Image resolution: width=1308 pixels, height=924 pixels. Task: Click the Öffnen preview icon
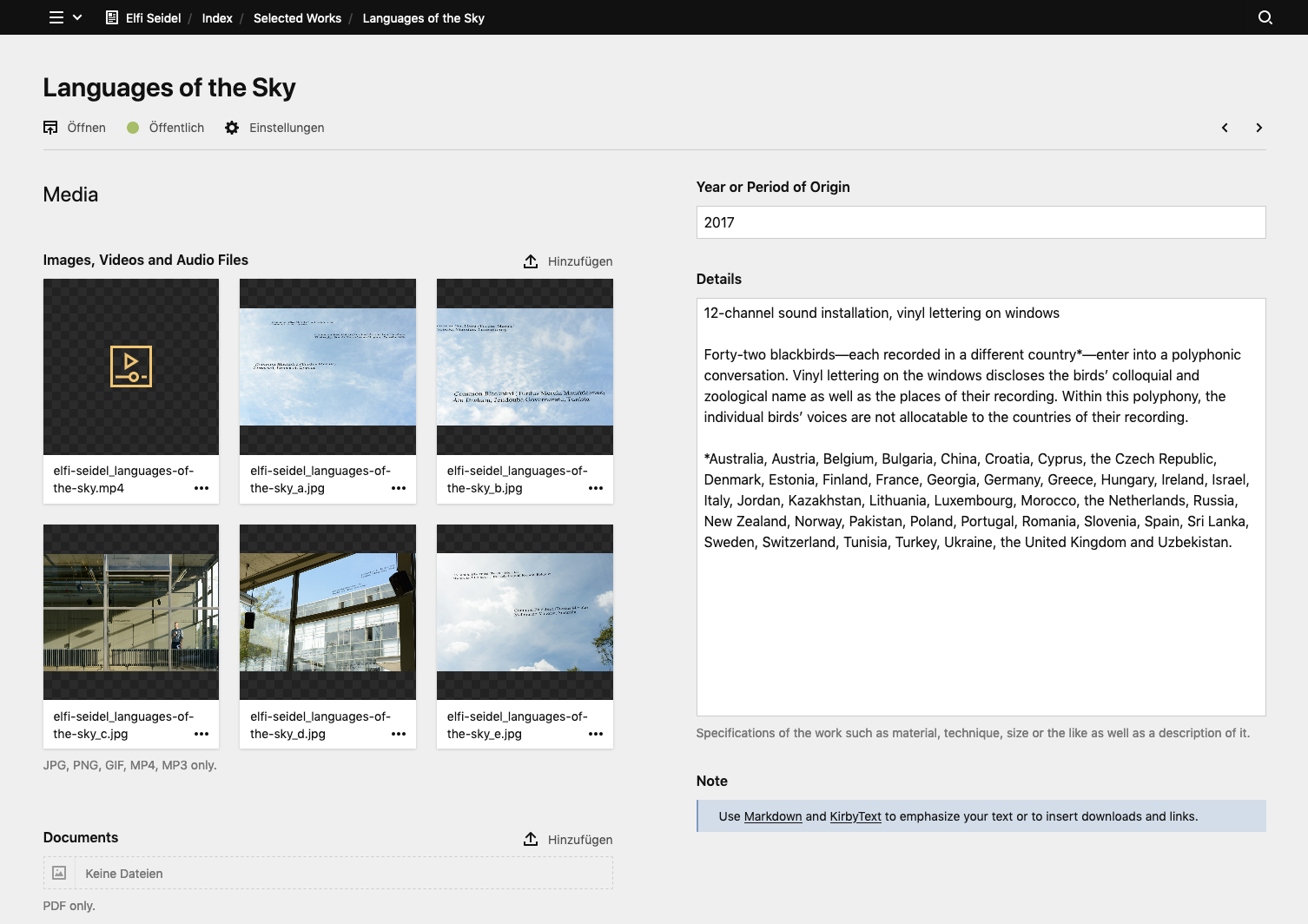tap(50, 127)
